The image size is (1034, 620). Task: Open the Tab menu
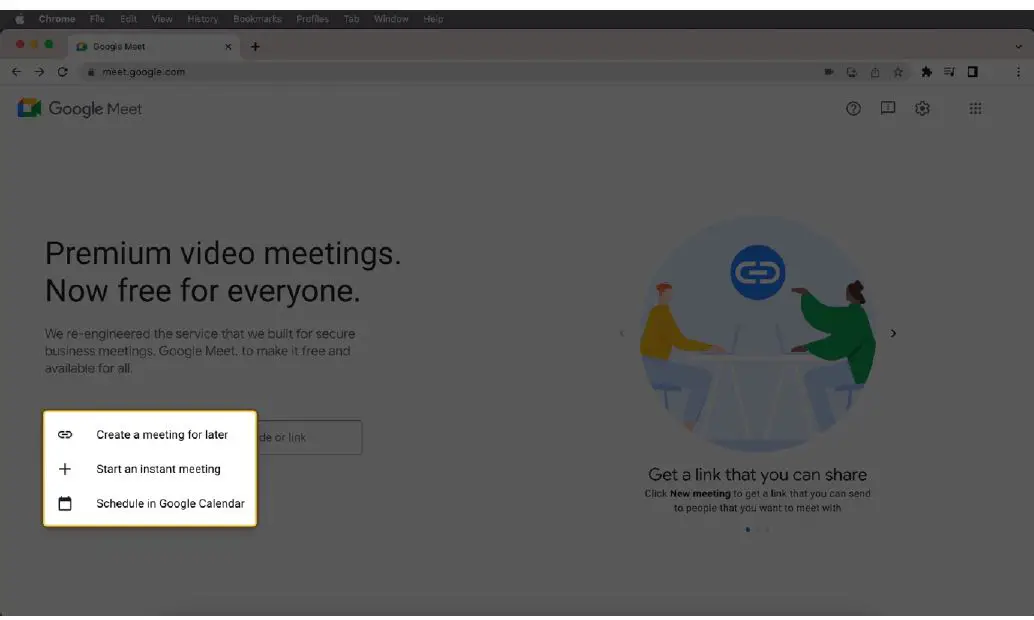(x=351, y=19)
